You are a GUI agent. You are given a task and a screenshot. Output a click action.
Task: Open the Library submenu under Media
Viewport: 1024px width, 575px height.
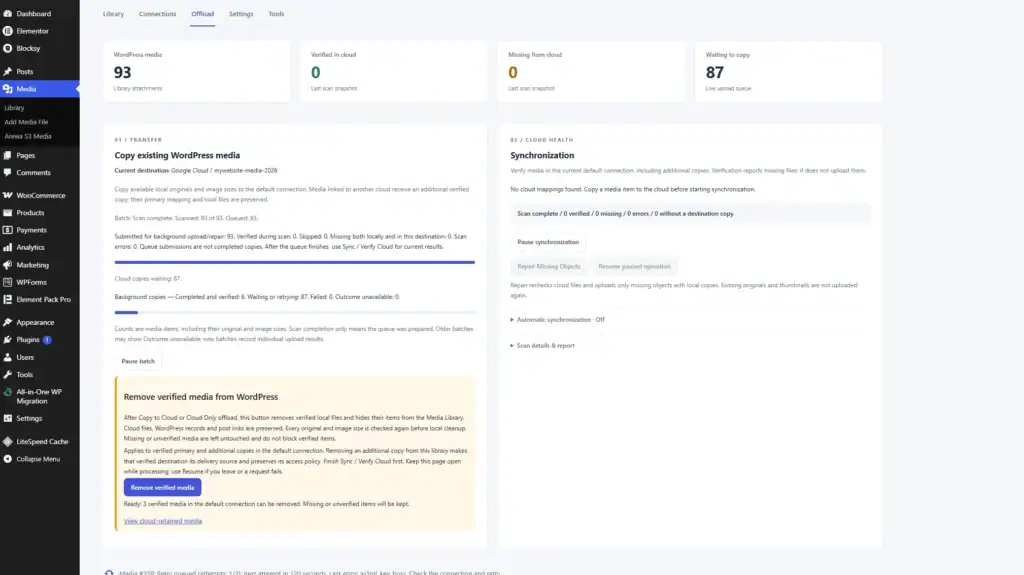click(14, 108)
